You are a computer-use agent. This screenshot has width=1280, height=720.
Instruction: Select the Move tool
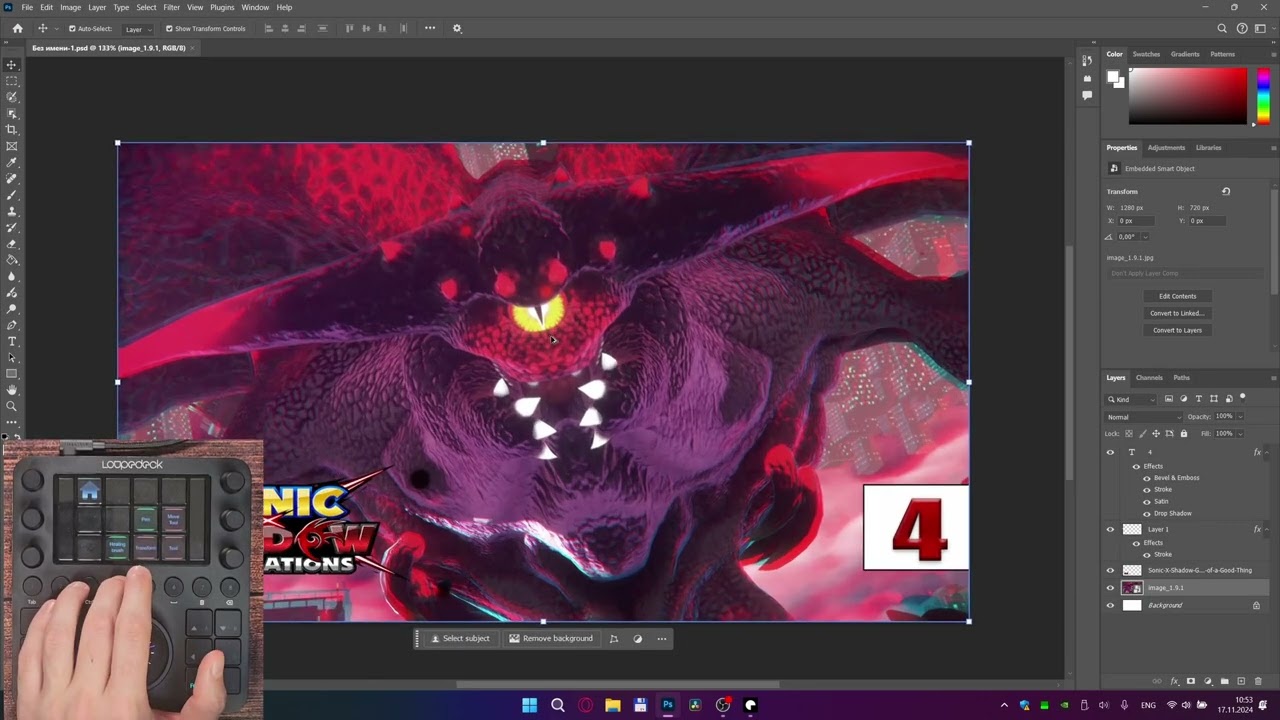pos(12,65)
